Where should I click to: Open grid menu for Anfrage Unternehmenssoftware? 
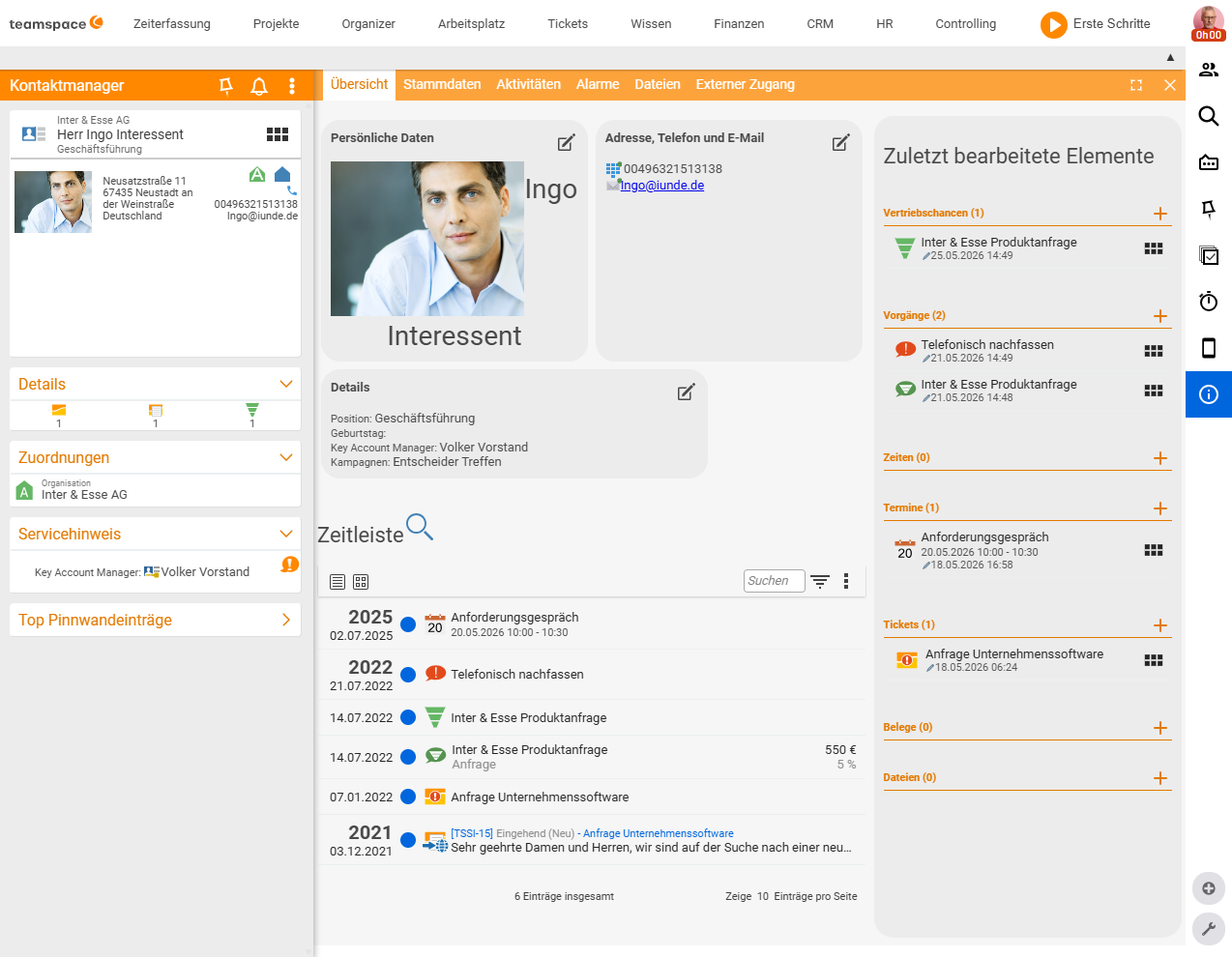1154,660
